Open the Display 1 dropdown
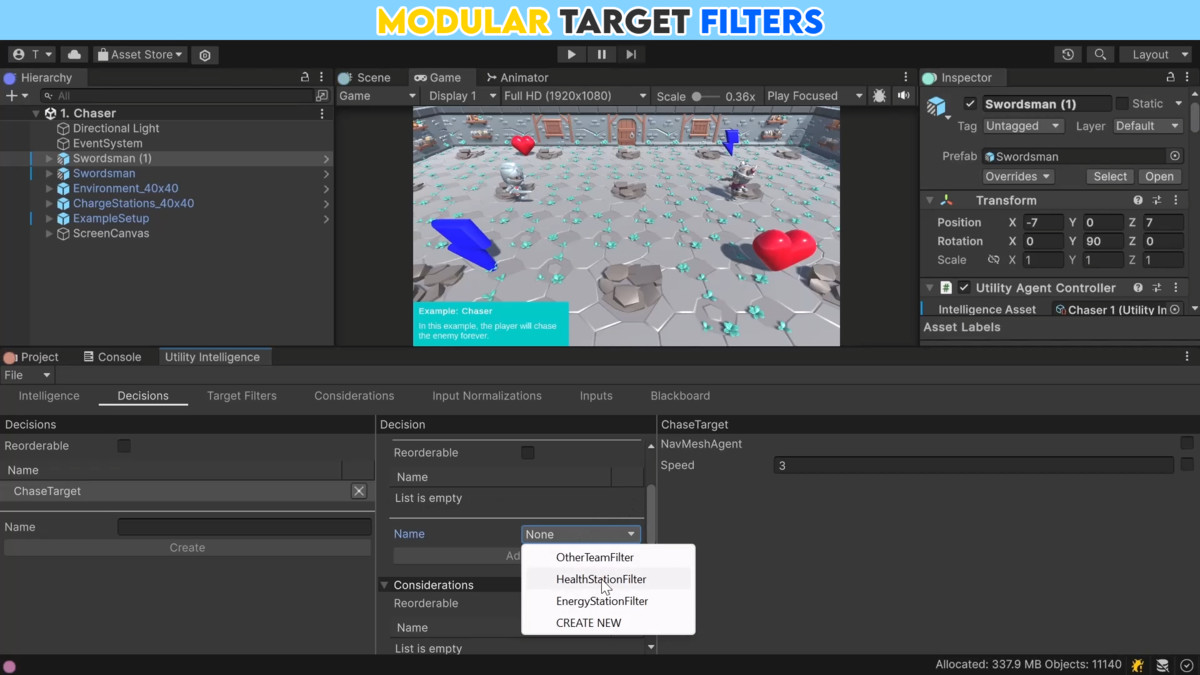Viewport: 1200px width, 675px height. click(461, 96)
